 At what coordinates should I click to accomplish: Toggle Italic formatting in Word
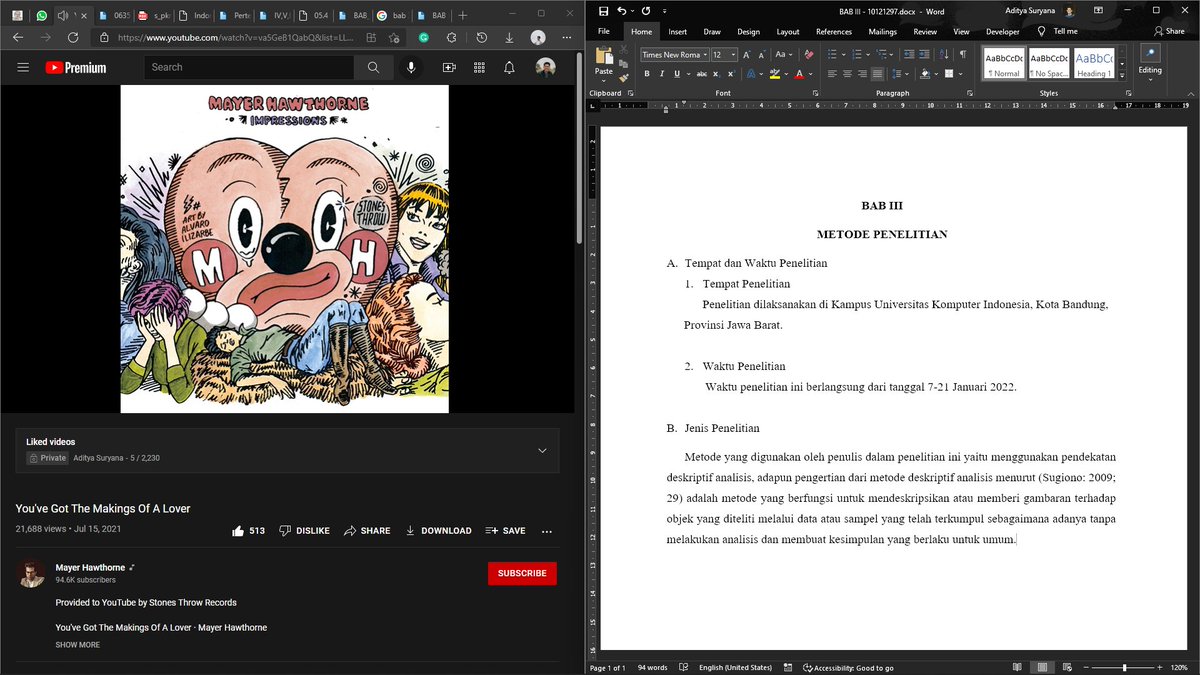coord(662,74)
